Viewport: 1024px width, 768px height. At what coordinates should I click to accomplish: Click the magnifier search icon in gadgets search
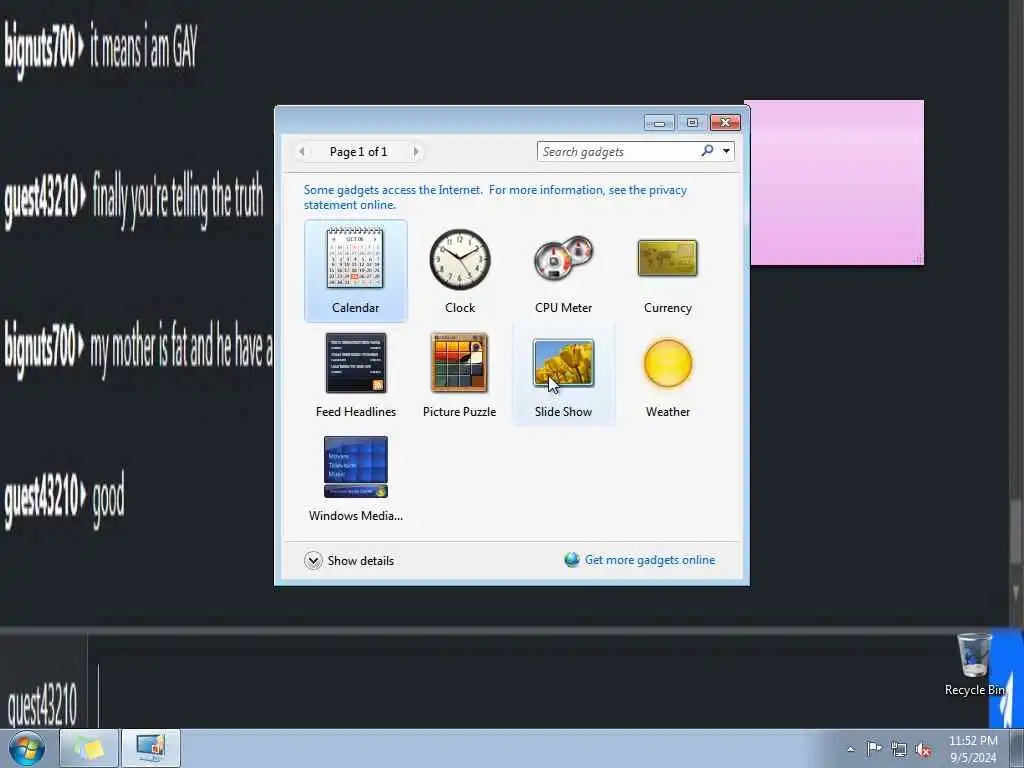(707, 151)
